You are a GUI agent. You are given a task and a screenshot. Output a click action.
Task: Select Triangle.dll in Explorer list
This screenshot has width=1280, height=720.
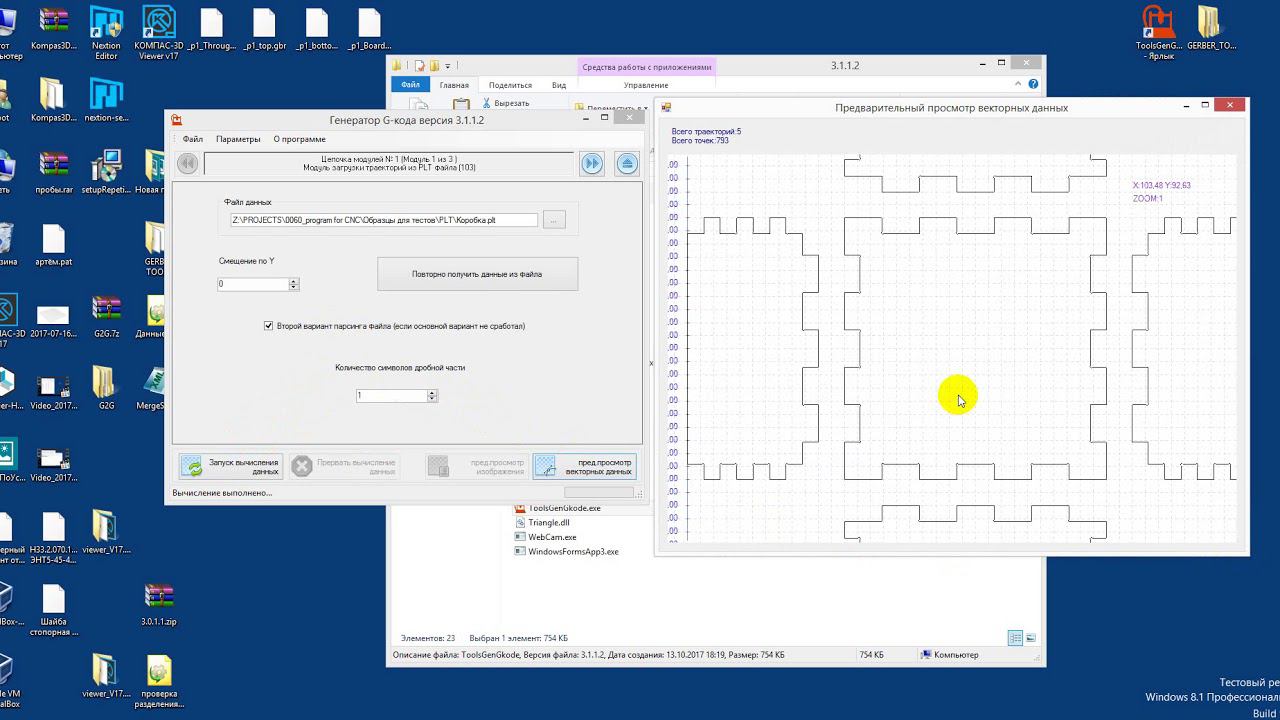coord(542,522)
